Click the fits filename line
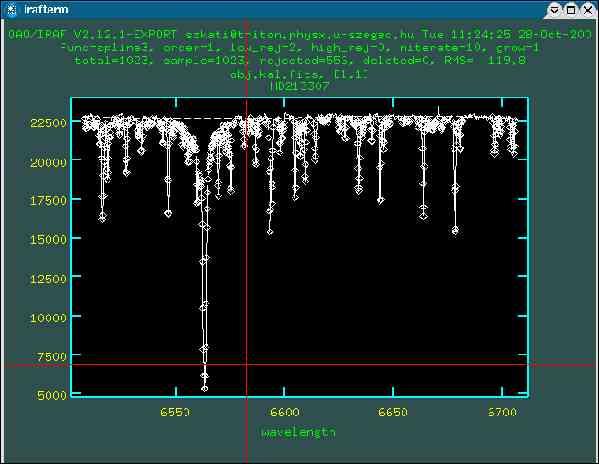 [299, 74]
